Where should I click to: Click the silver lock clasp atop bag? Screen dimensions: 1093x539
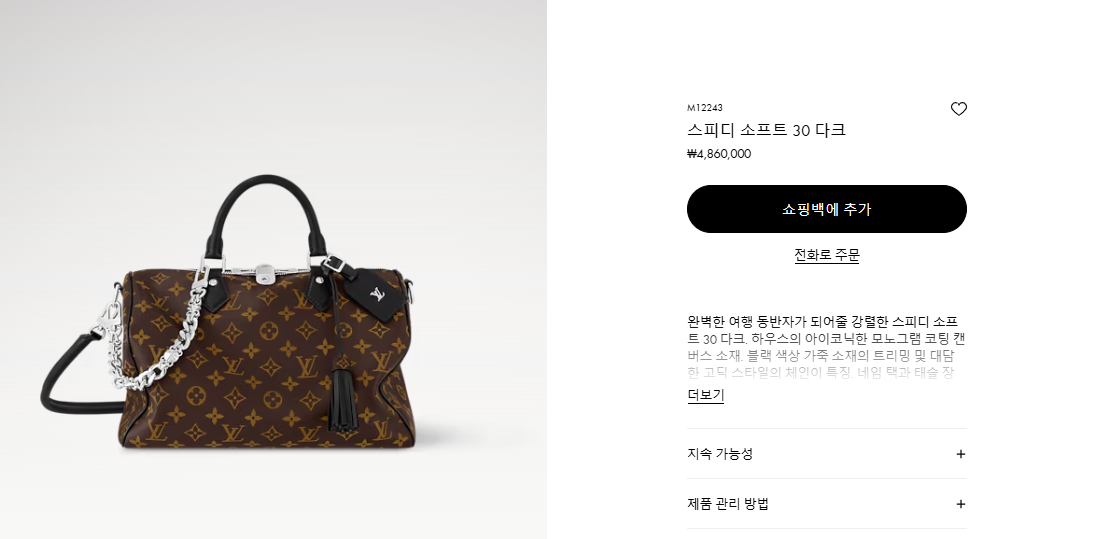[x=263, y=273]
